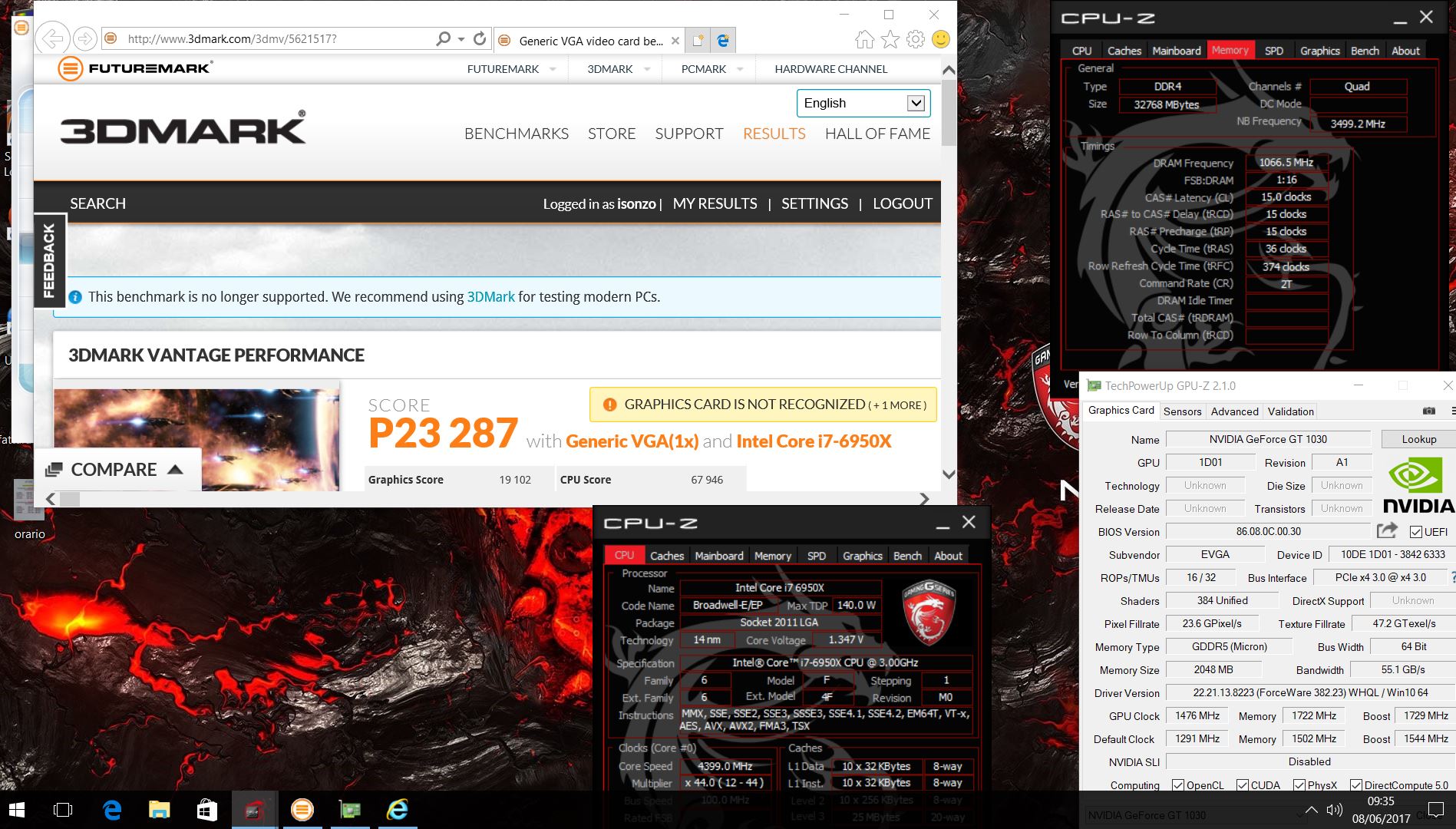Open Mainboard tab in lower CPU-Z window
1456x829 pixels.
pos(718,556)
